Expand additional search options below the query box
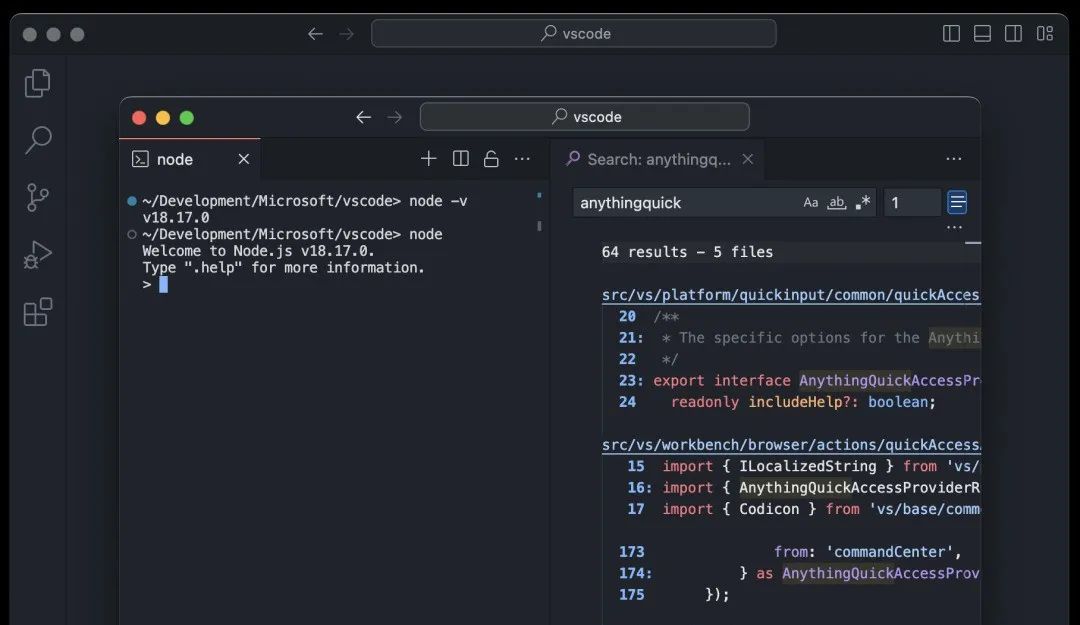This screenshot has height=625, width=1080. coord(954,228)
